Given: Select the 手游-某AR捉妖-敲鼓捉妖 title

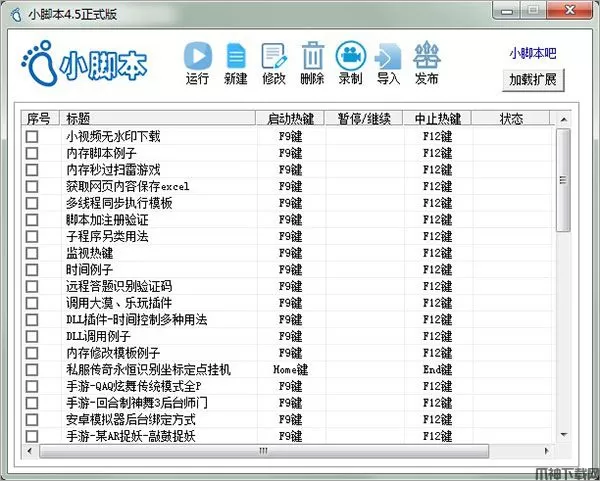Looking at the screenshot, I should [x=130, y=436].
